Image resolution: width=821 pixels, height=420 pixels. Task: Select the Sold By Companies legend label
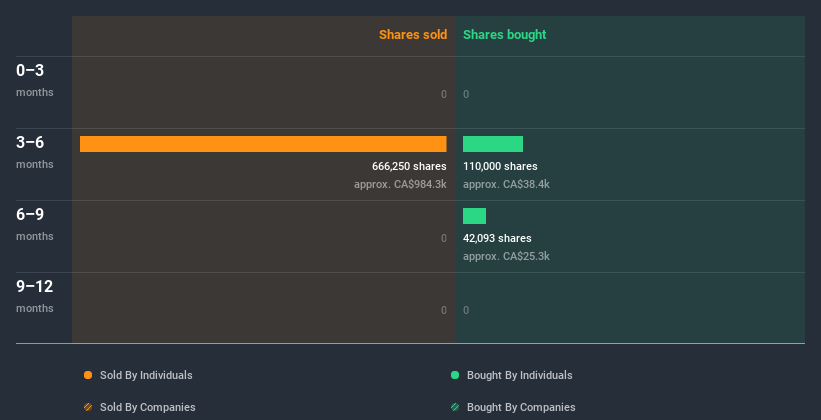click(x=148, y=407)
